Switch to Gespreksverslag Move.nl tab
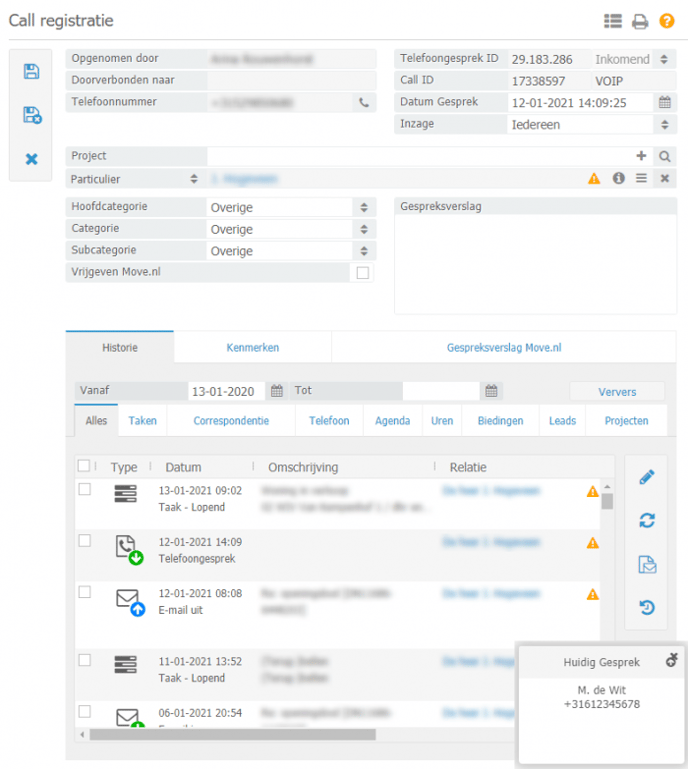 click(504, 348)
